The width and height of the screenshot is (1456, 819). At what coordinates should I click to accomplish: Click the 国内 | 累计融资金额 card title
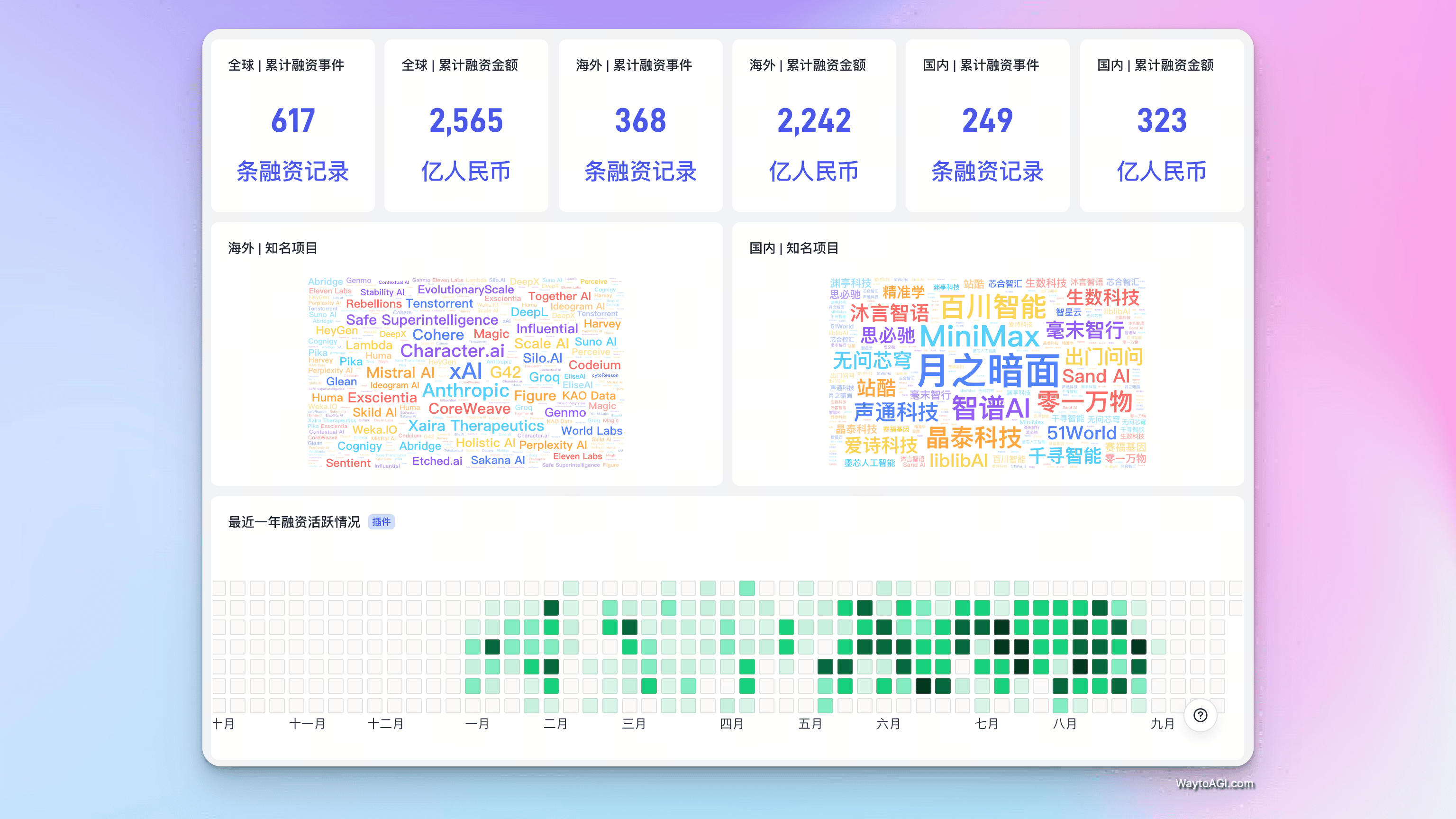pyautogui.click(x=1156, y=65)
